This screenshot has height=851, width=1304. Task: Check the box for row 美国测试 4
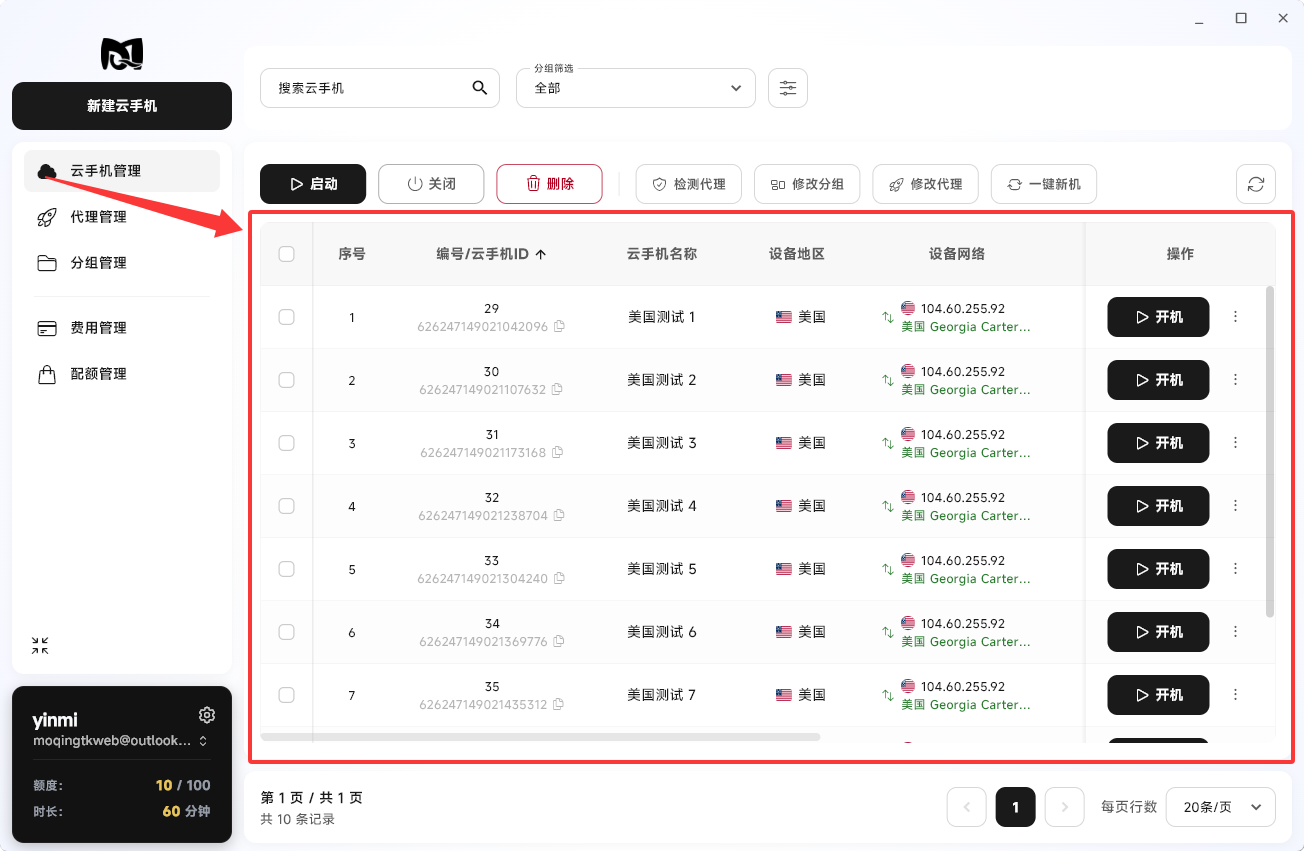tap(286, 506)
